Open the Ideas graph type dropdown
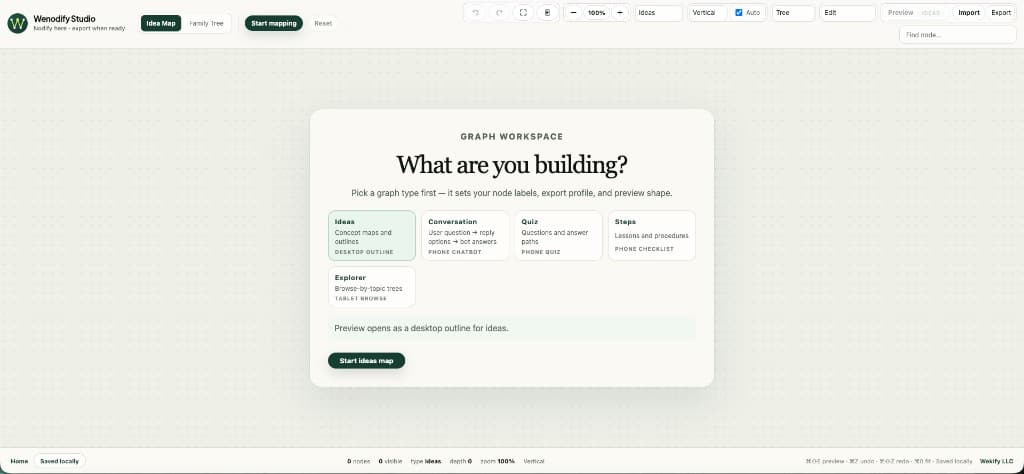This screenshot has width=1024, height=474. coord(658,12)
